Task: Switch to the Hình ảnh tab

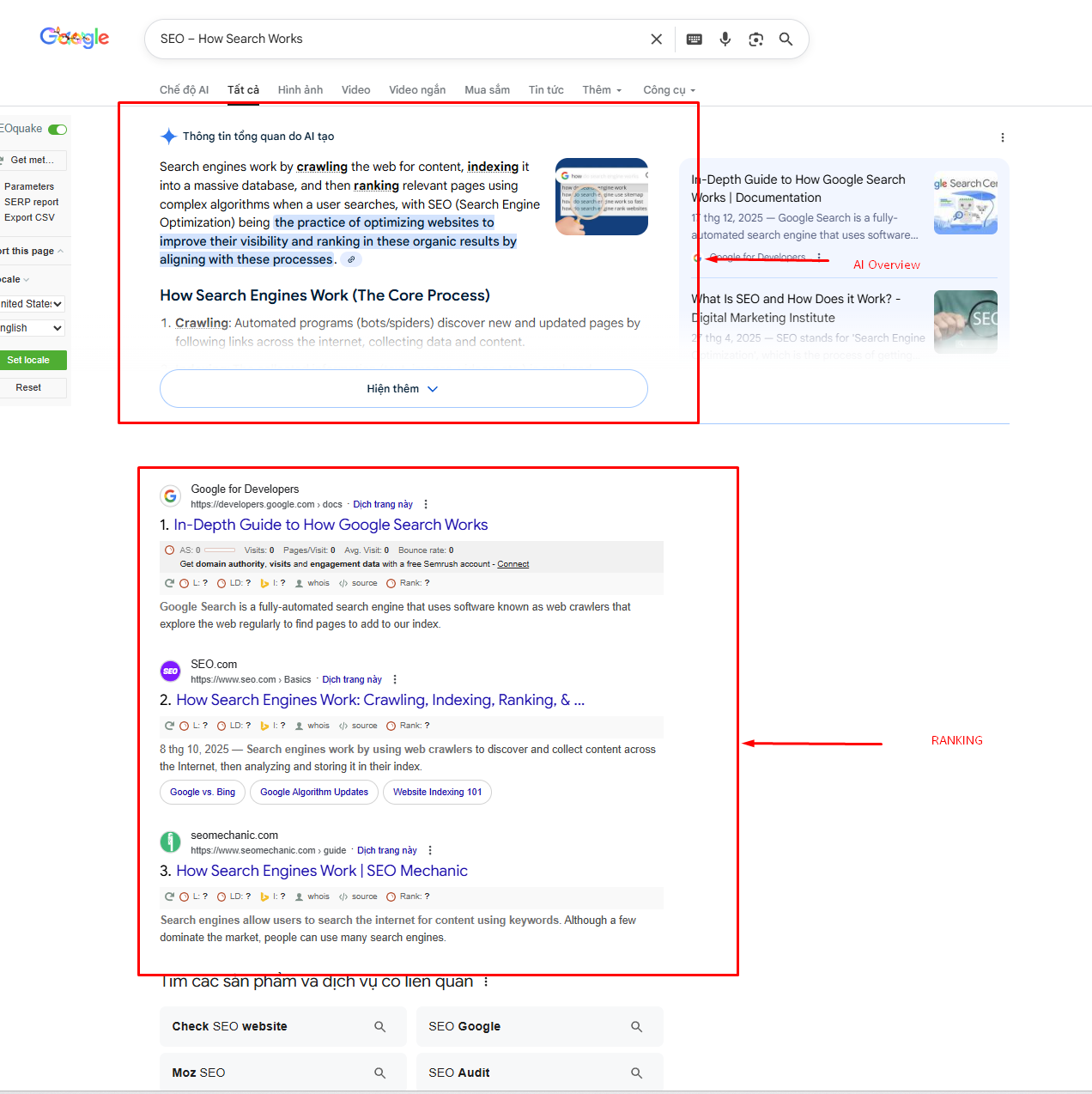Action: 300,90
